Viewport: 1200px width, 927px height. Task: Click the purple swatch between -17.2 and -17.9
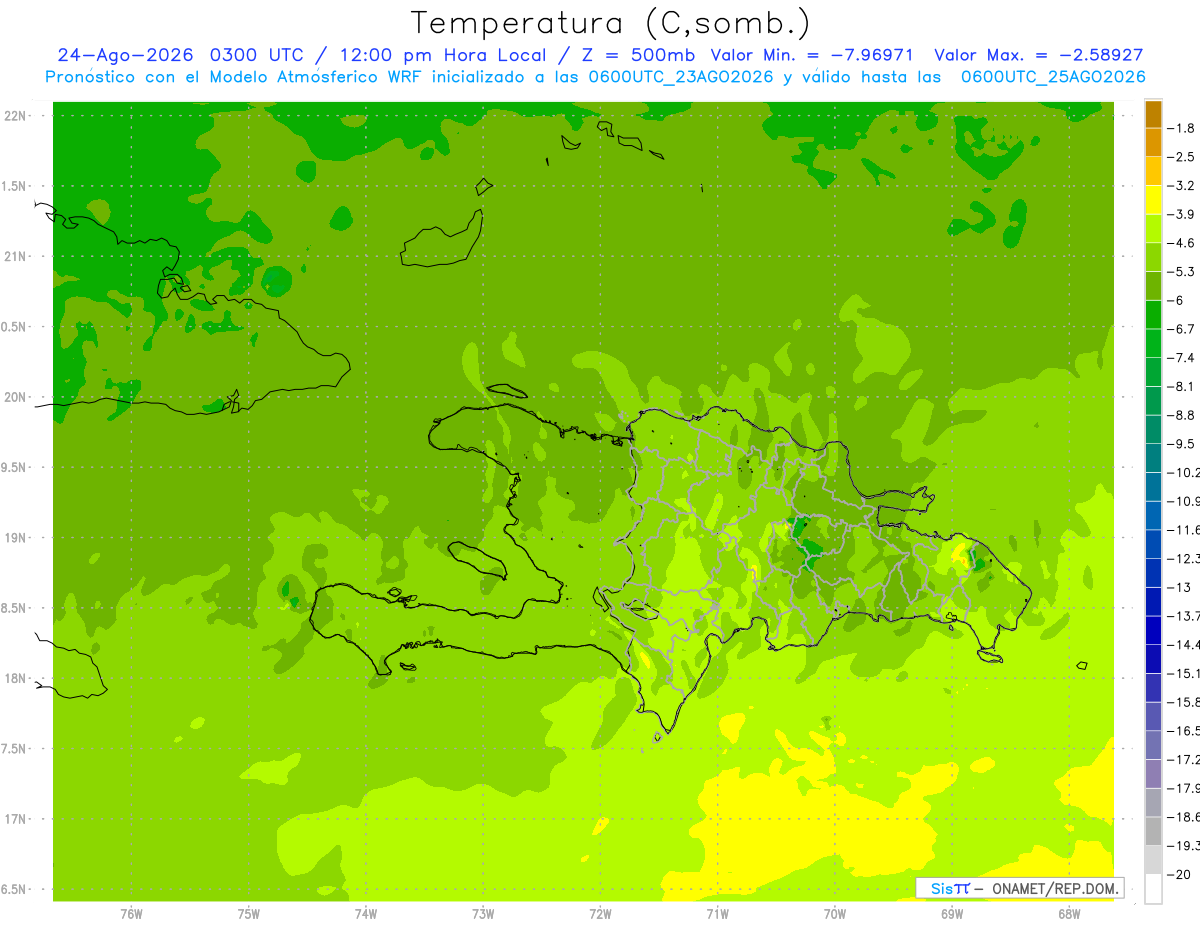coord(1153,774)
